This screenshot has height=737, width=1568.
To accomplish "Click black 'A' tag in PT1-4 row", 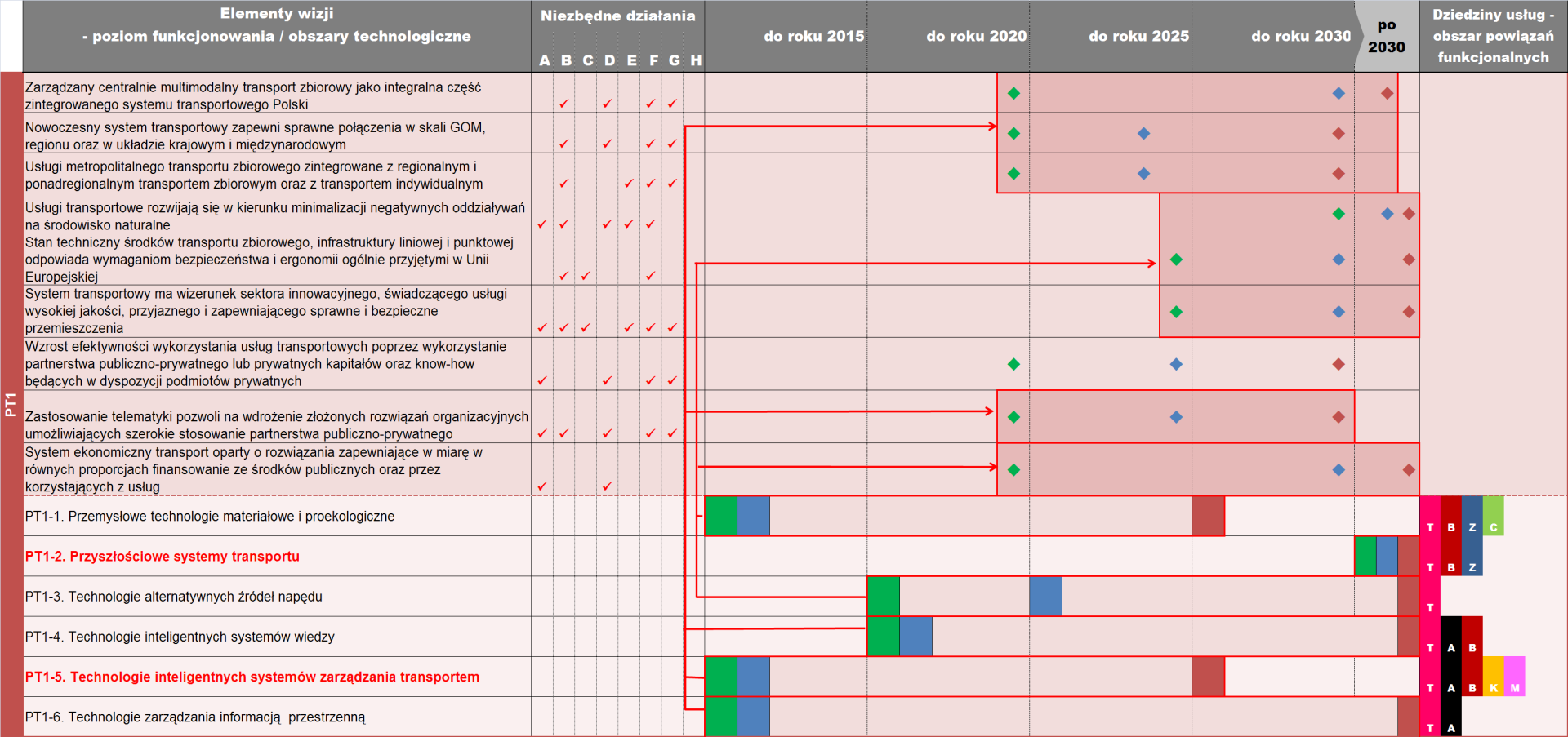I will click(x=1451, y=637).
